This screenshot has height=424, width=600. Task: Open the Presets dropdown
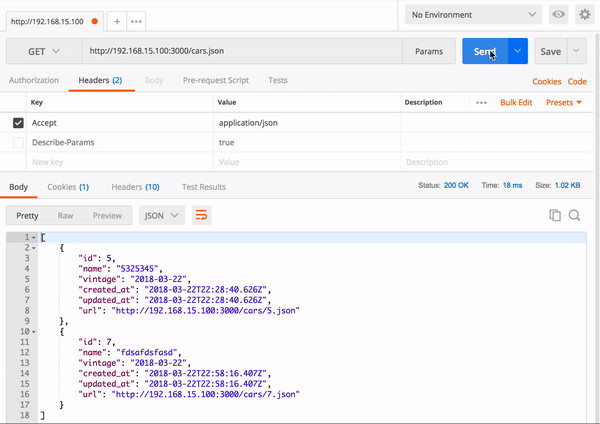(x=564, y=103)
